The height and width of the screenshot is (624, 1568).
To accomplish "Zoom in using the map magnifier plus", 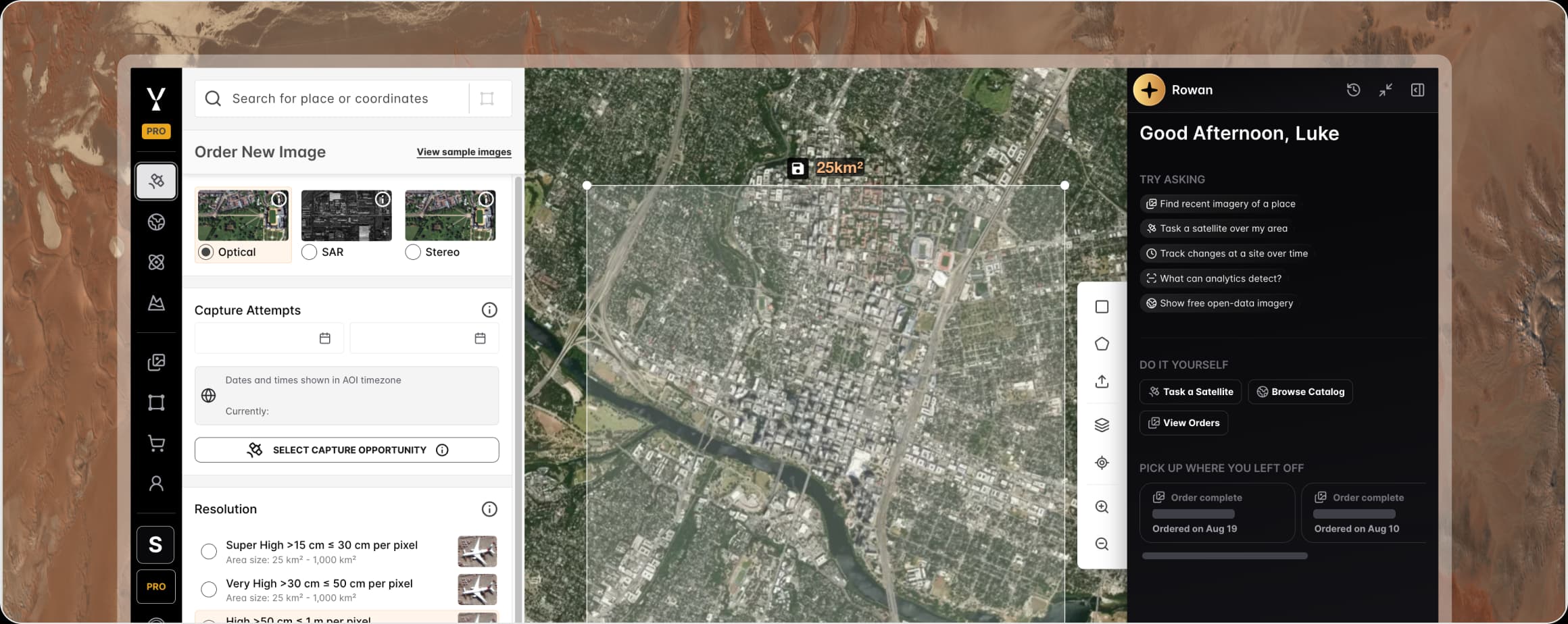I will coord(1102,507).
